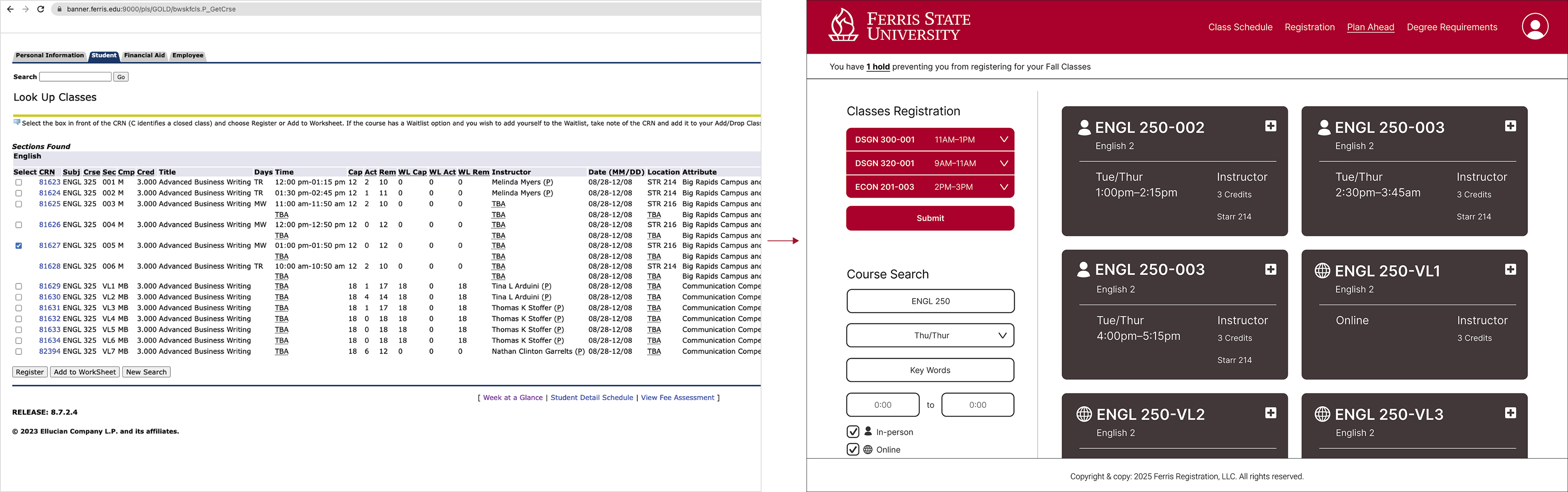Click the Key Words field
Viewport: 1568px width, 492px height.
[x=930, y=370]
